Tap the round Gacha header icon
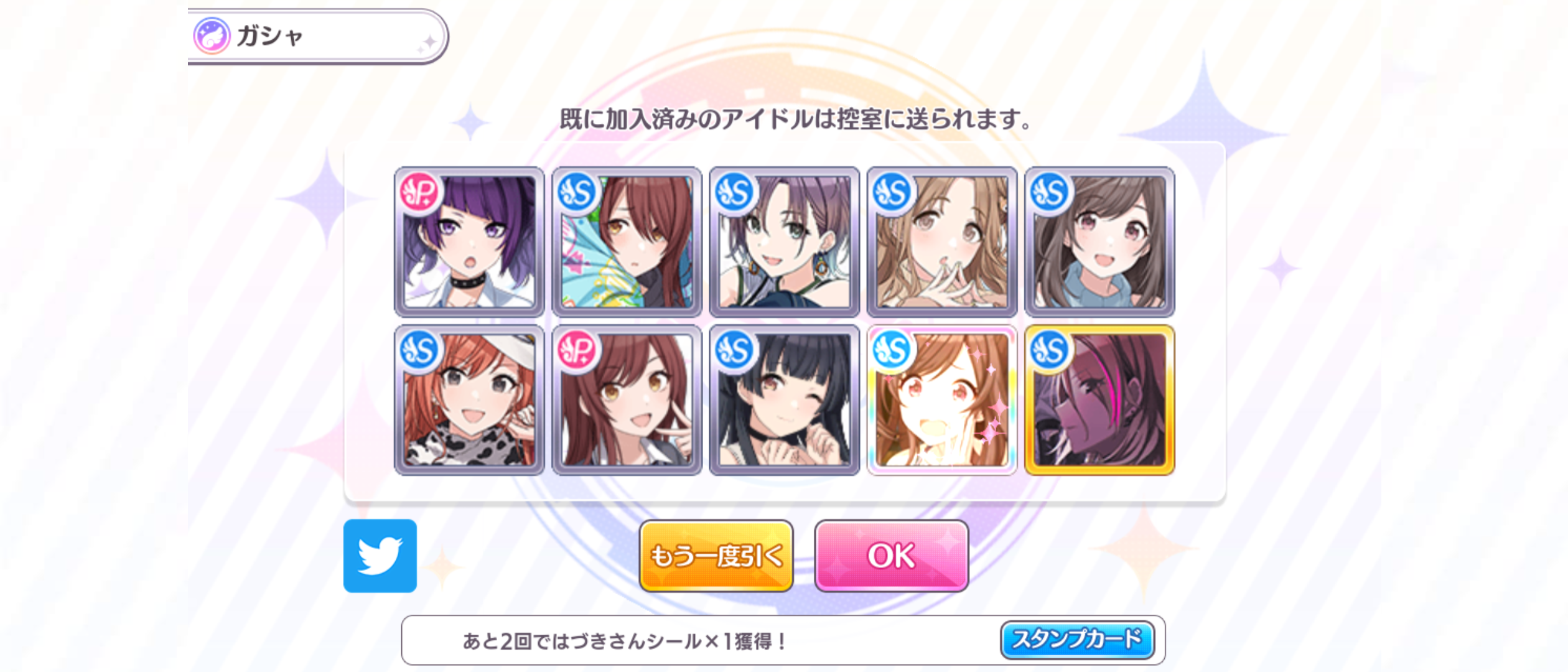Image resolution: width=1568 pixels, height=672 pixels. pos(212,35)
